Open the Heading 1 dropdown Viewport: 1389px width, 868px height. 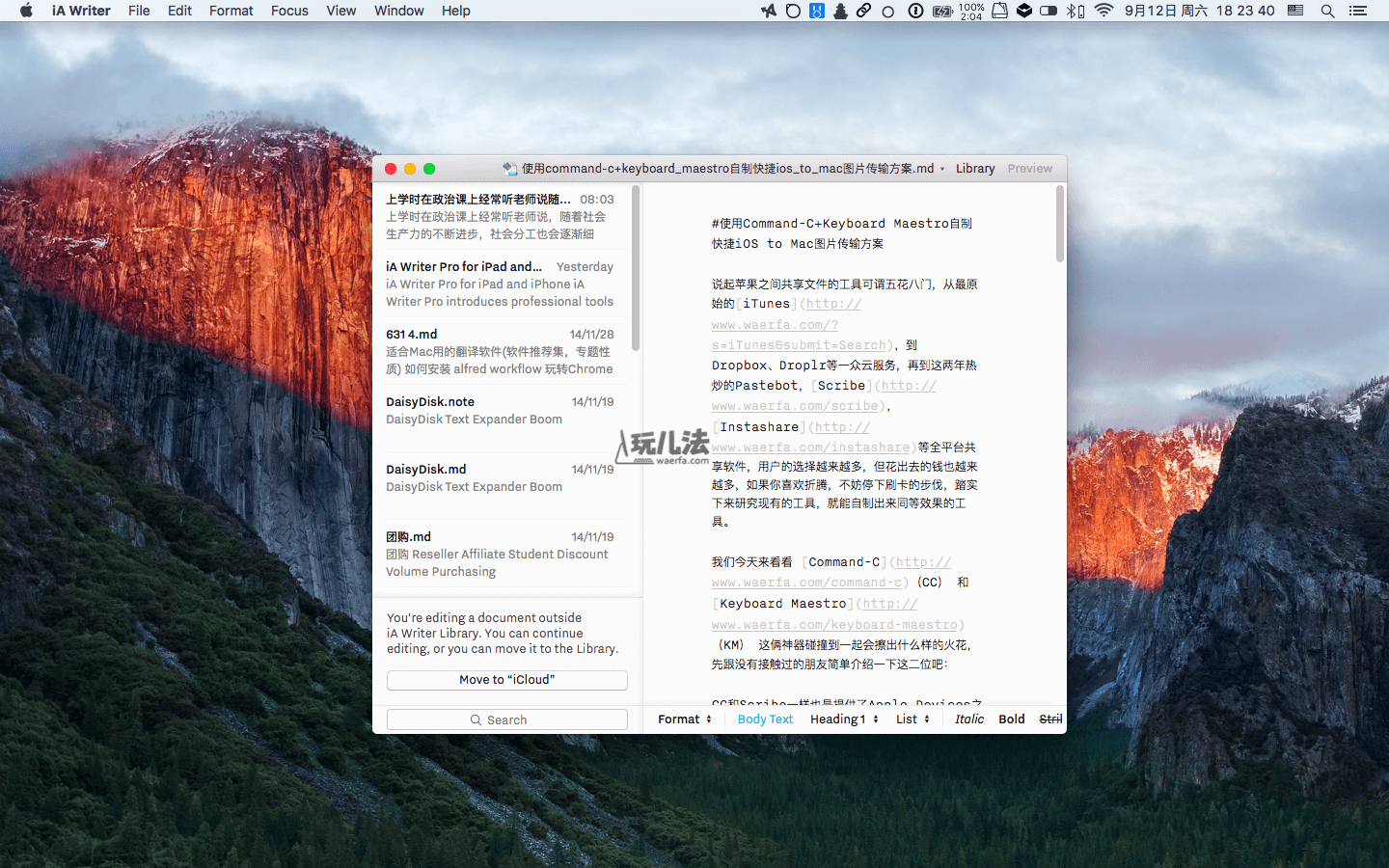click(x=845, y=719)
